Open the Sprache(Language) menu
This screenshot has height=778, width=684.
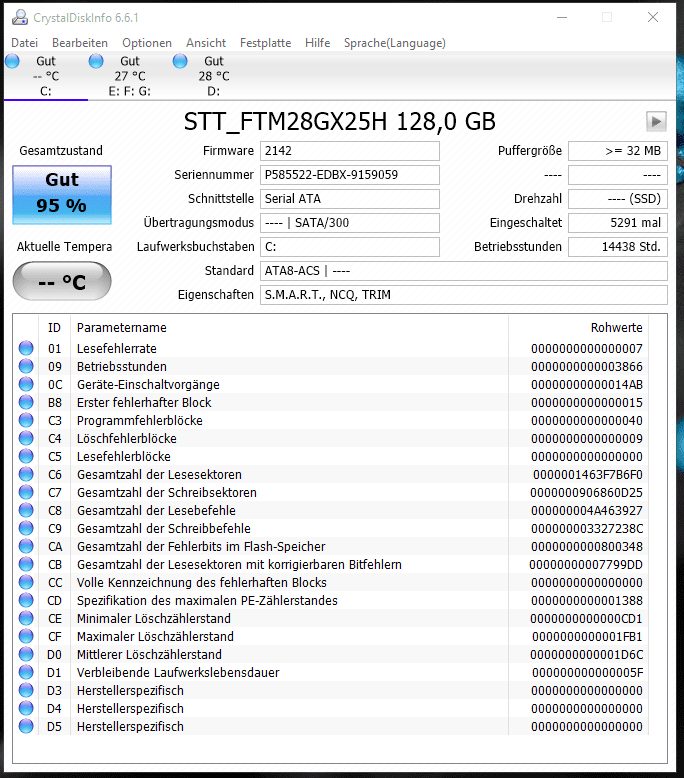coord(395,43)
